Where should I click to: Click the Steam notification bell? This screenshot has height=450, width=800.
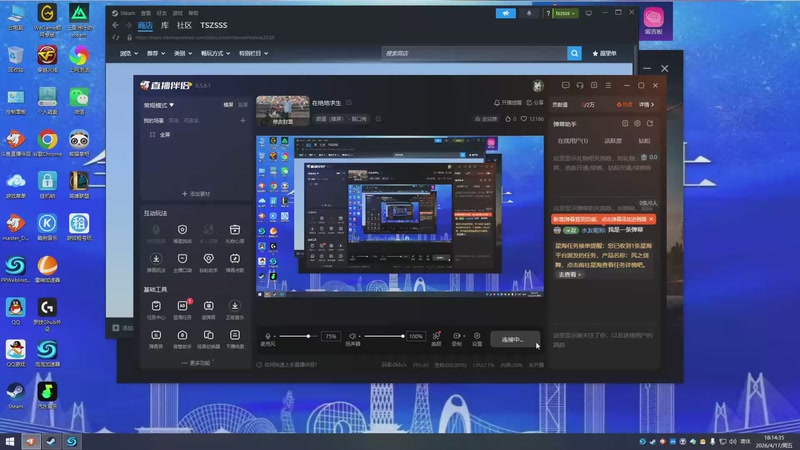click(x=529, y=13)
